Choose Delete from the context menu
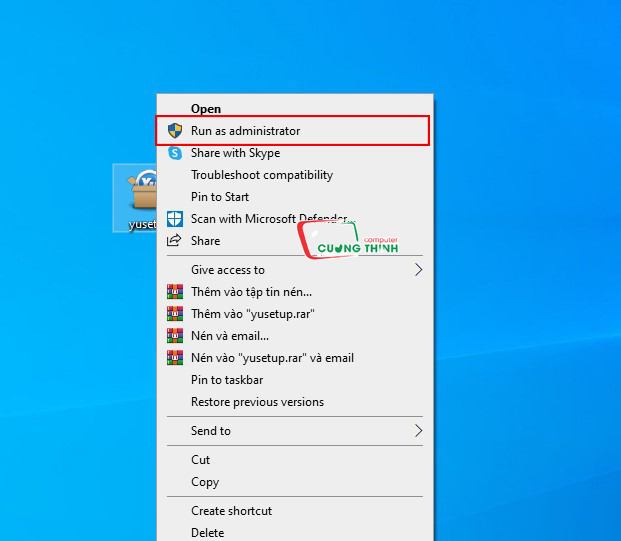The width and height of the screenshot is (621, 541). pos(295,533)
